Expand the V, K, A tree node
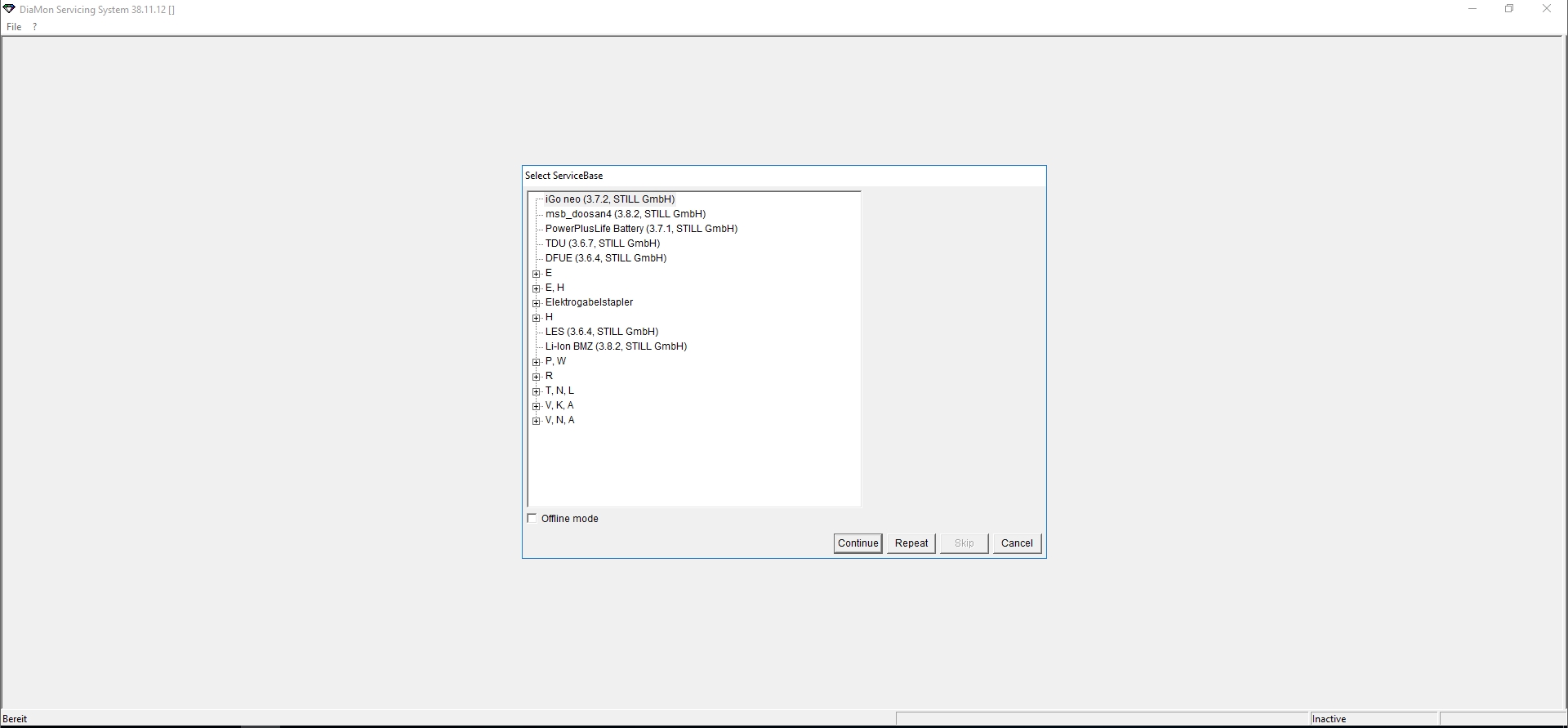Viewport: 1568px width, 728px height. [537, 406]
